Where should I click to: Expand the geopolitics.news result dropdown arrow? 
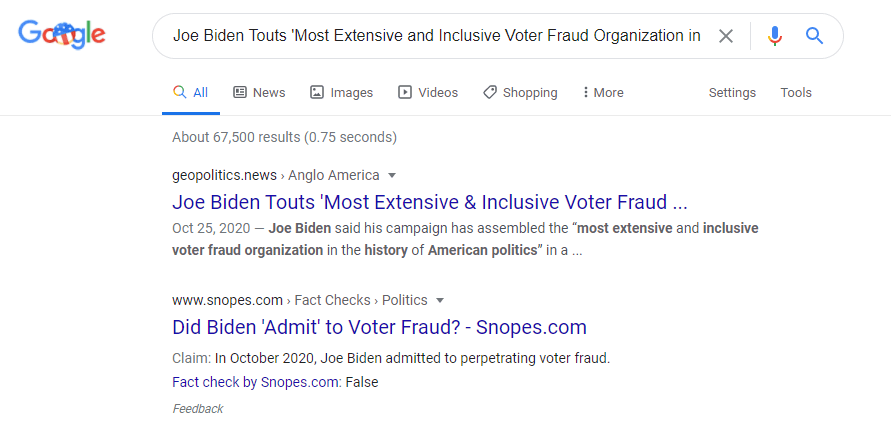pos(391,176)
